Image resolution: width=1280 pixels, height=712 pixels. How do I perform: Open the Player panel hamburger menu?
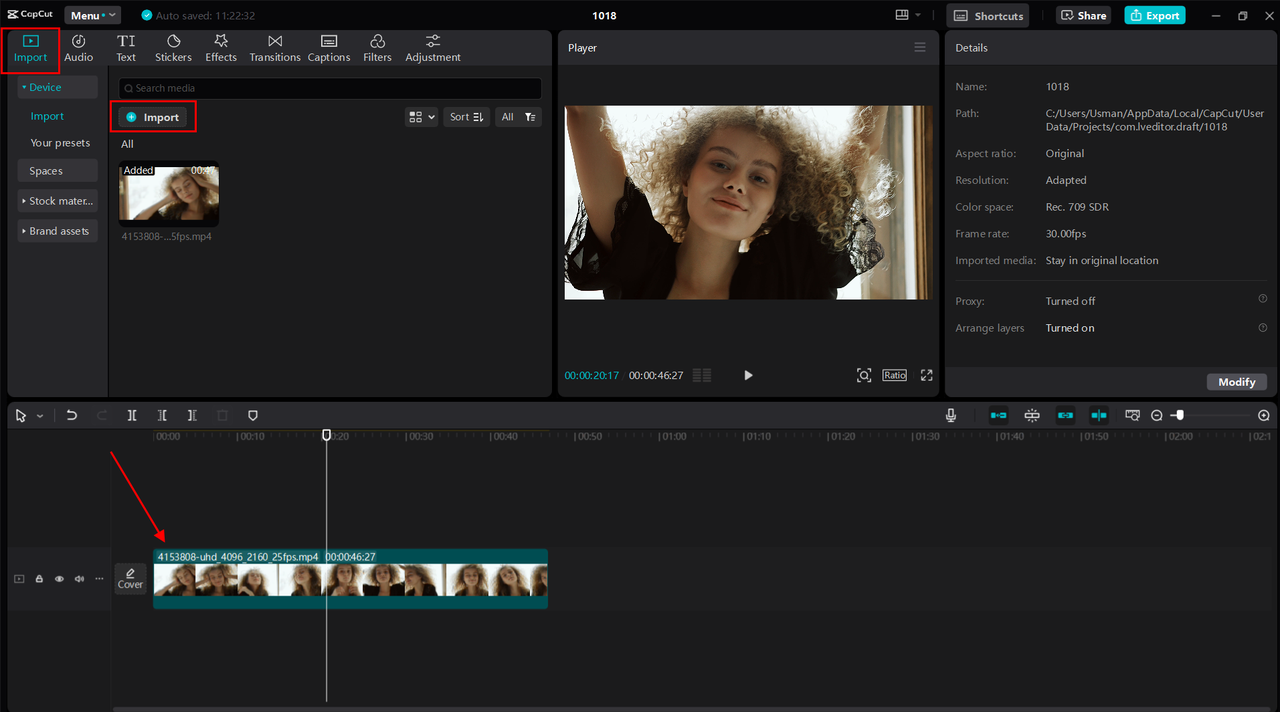coord(920,47)
